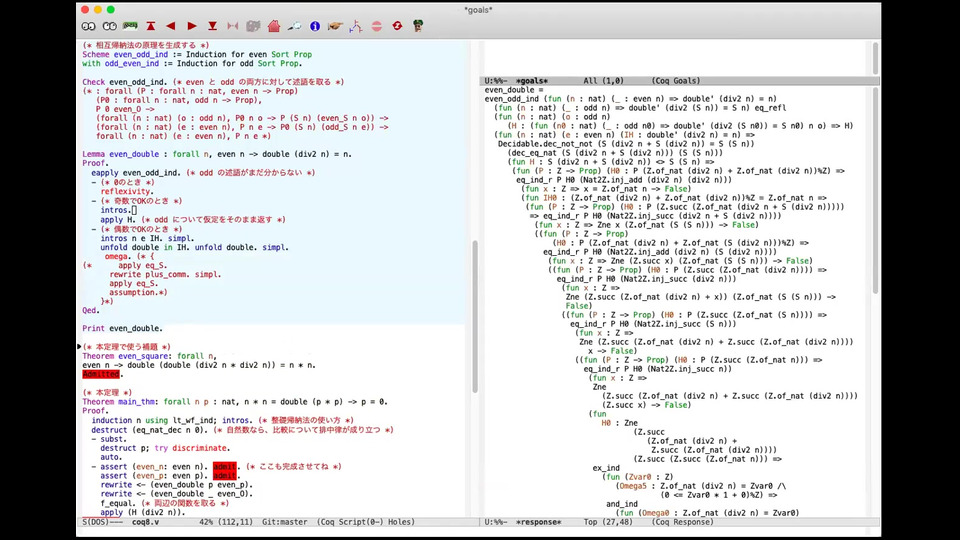
Task: Click the left script pane scrollbar thumb
Action: click(x=474, y=316)
